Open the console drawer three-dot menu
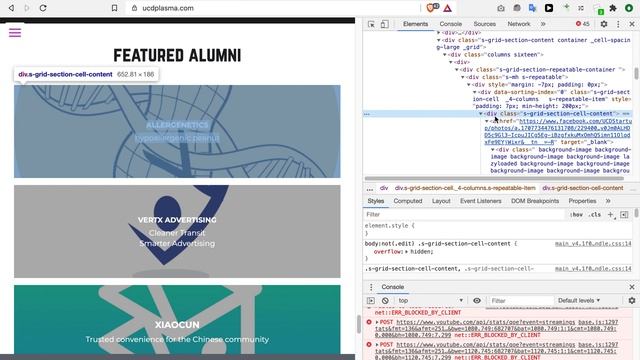This screenshot has height=360, width=640. point(371,287)
